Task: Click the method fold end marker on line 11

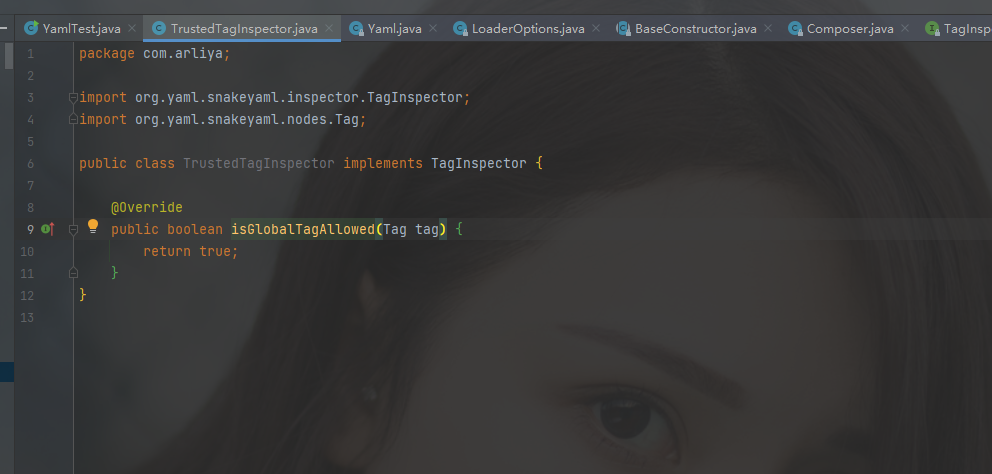Action: [x=73, y=273]
